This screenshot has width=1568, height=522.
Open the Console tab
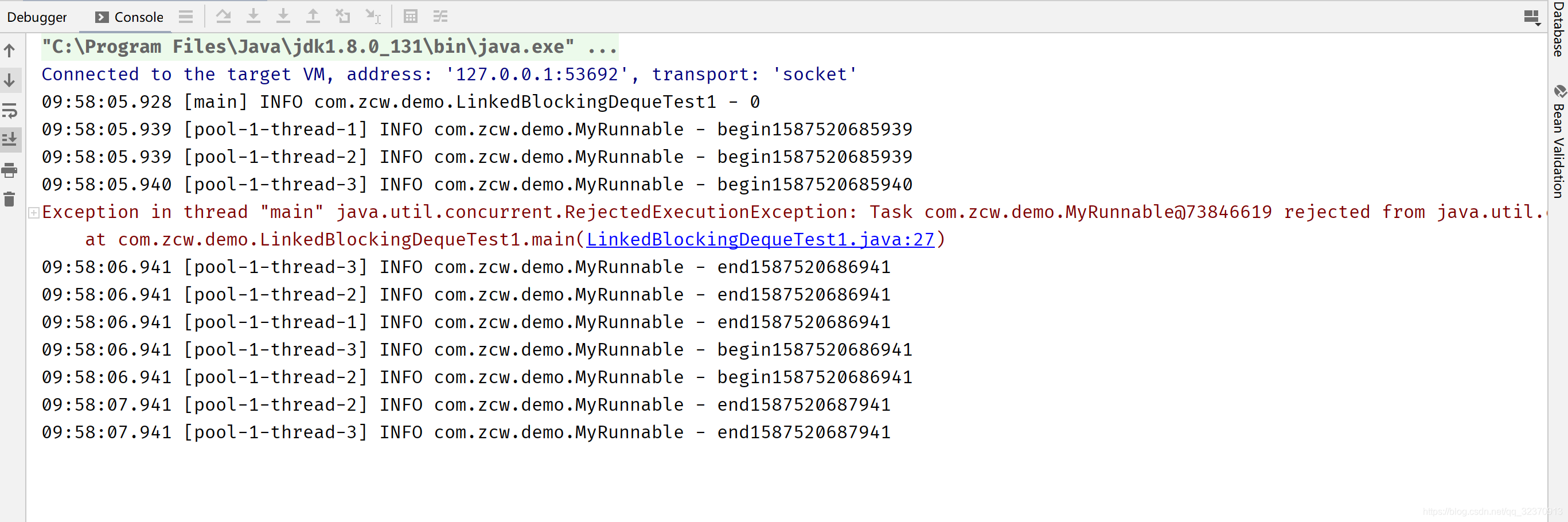tap(129, 17)
